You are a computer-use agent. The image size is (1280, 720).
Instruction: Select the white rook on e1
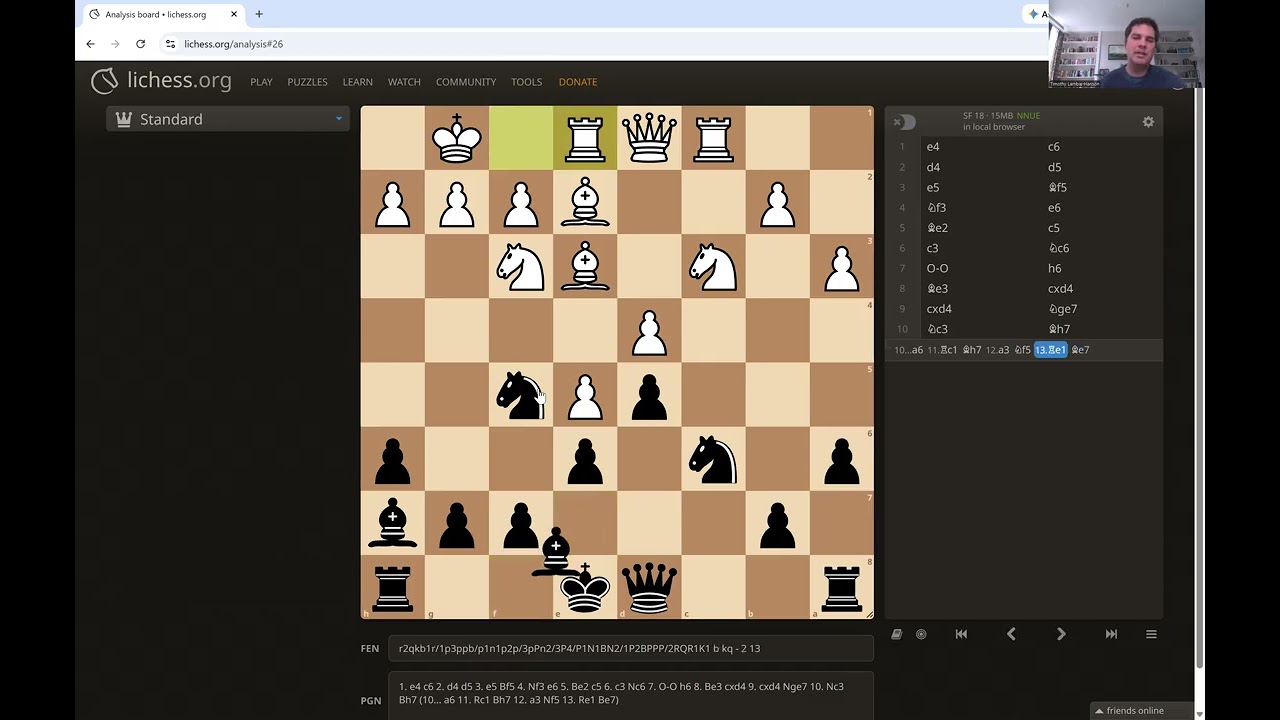click(x=585, y=138)
